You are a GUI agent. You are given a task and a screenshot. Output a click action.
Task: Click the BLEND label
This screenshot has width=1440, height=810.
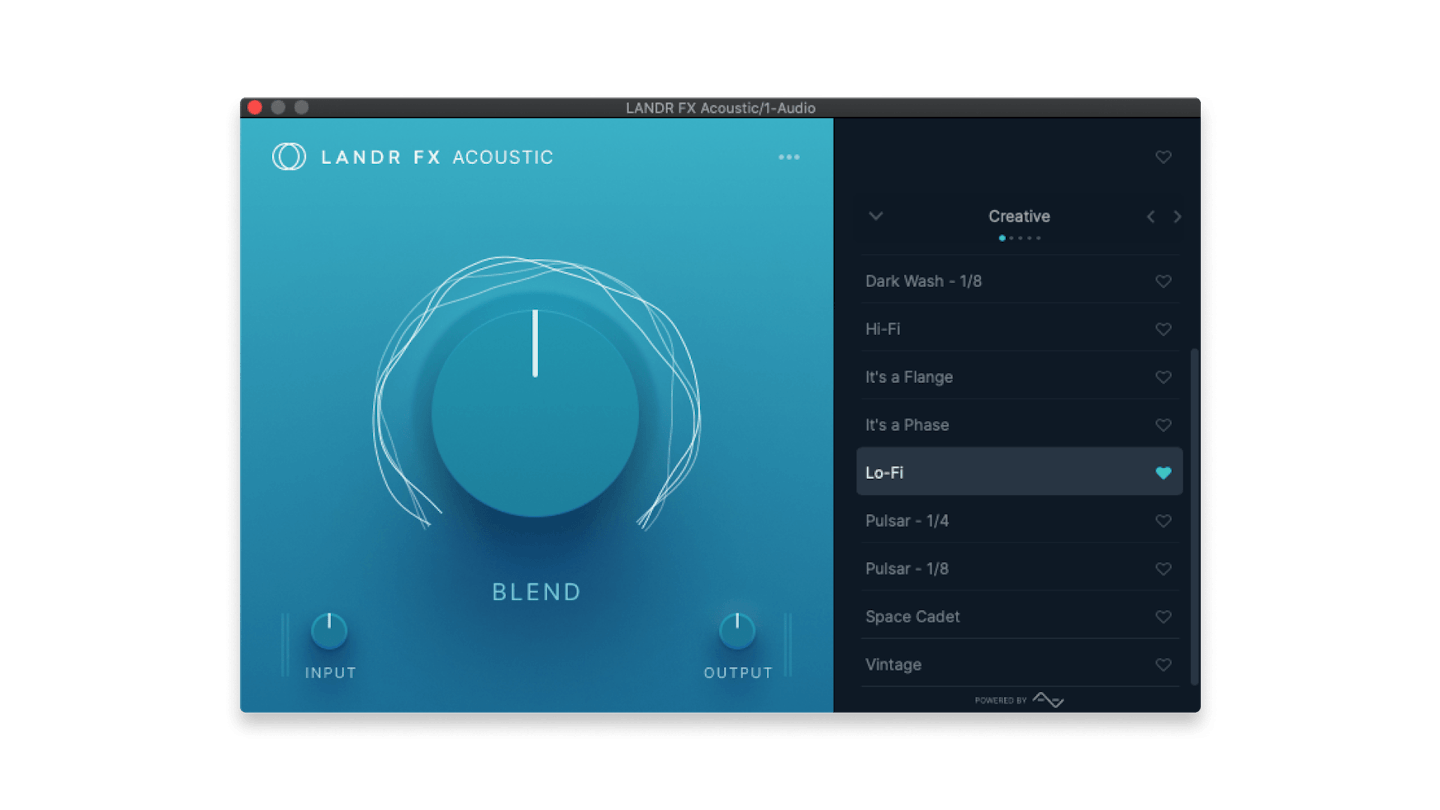point(537,592)
